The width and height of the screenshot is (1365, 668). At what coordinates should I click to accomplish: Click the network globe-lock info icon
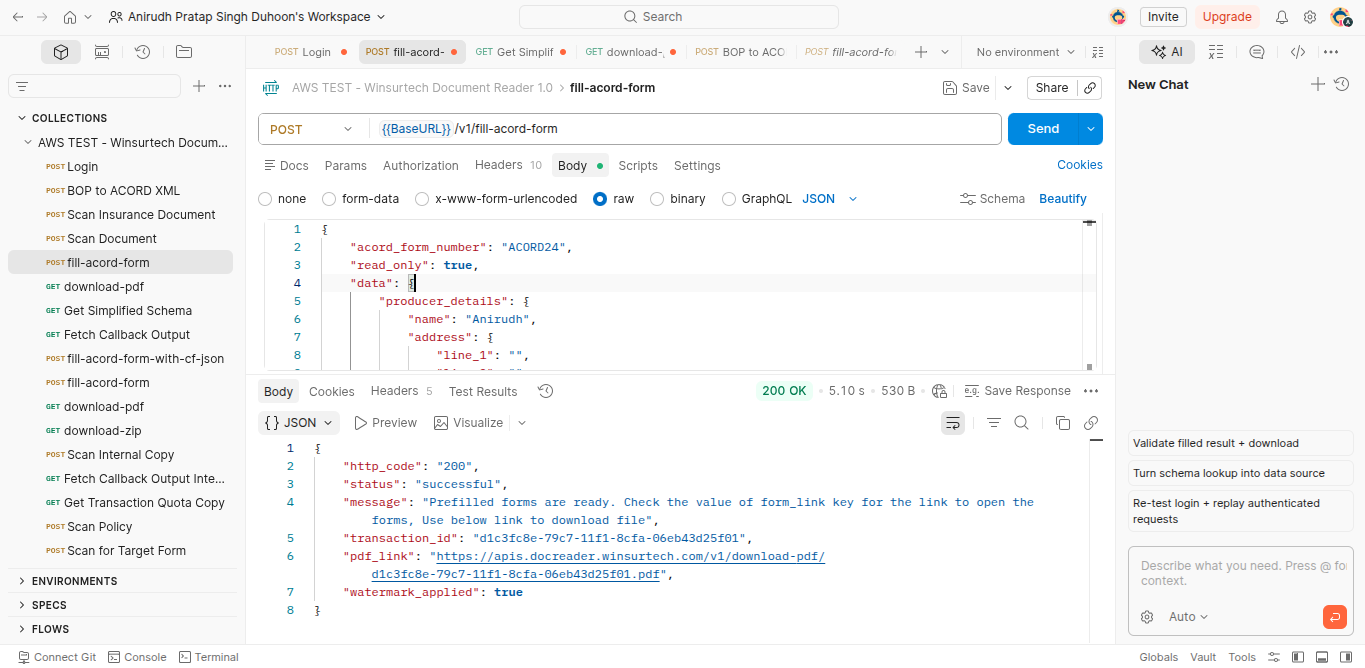pos(939,391)
